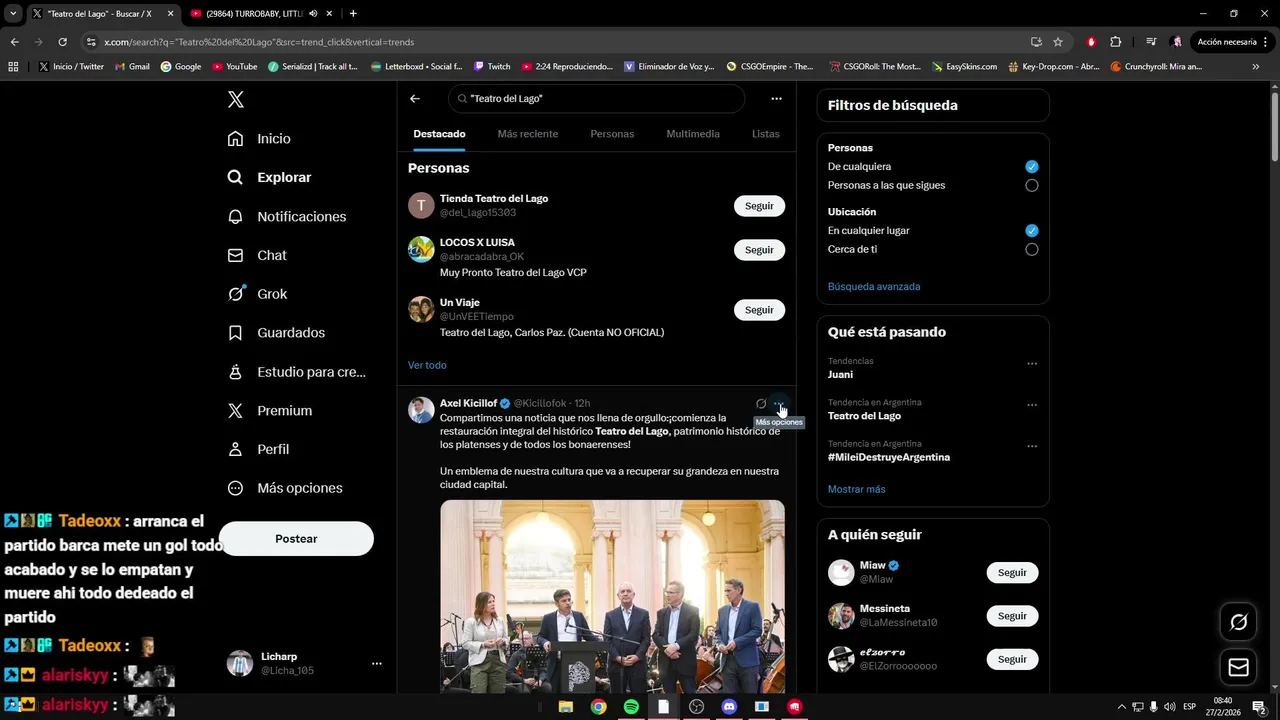Bookmark this page with the star icon
The height and width of the screenshot is (720, 1280).
click(x=1058, y=42)
